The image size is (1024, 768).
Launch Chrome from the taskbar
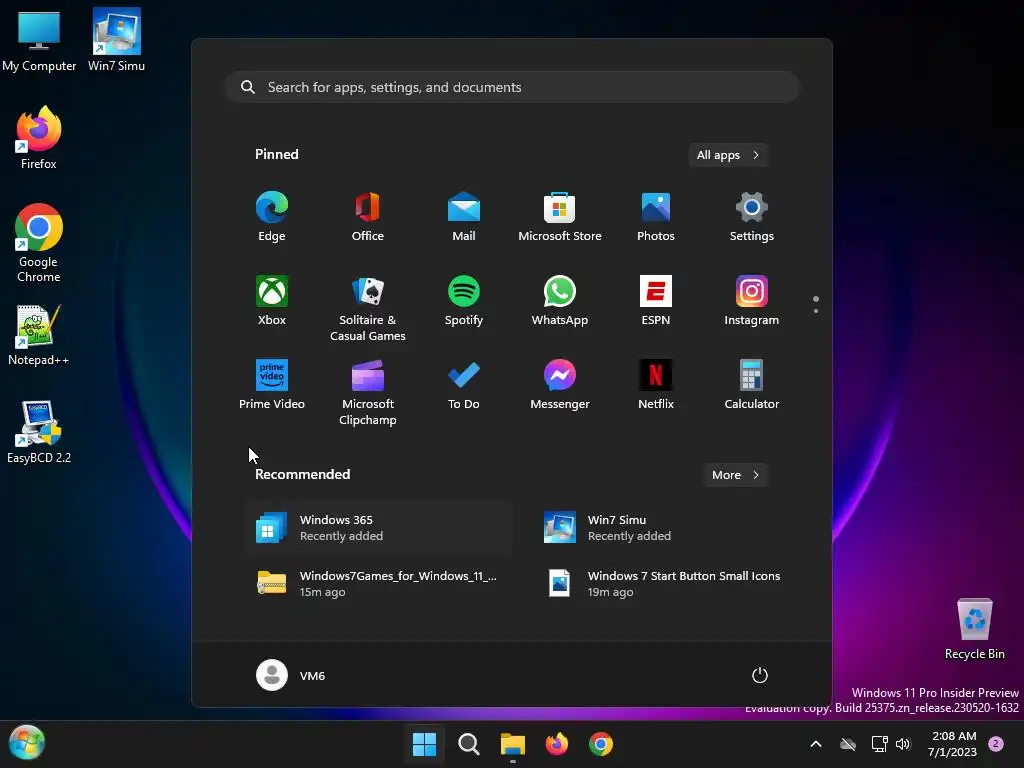[x=601, y=744]
